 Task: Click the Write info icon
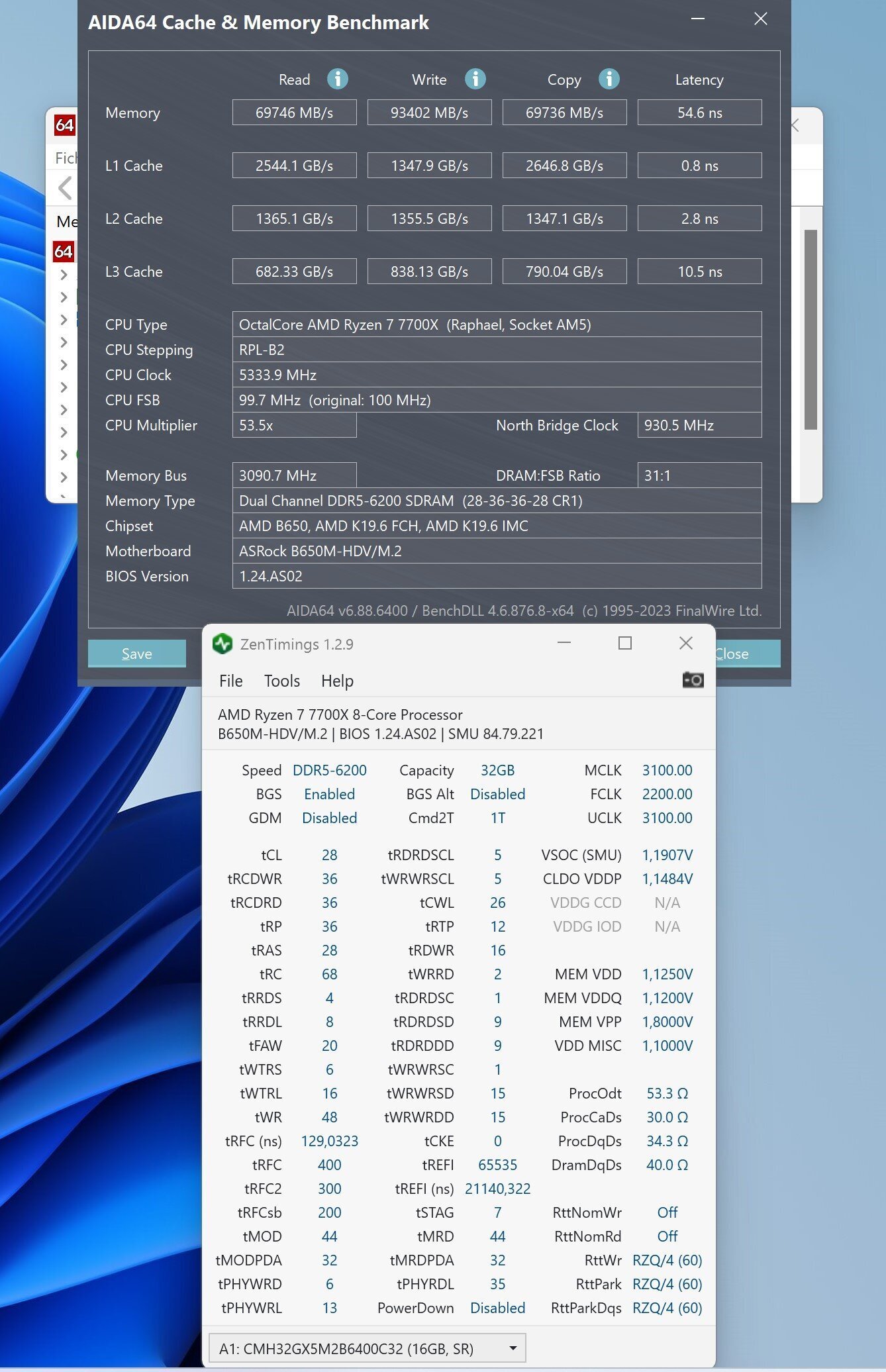pyautogui.click(x=475, y=79)
